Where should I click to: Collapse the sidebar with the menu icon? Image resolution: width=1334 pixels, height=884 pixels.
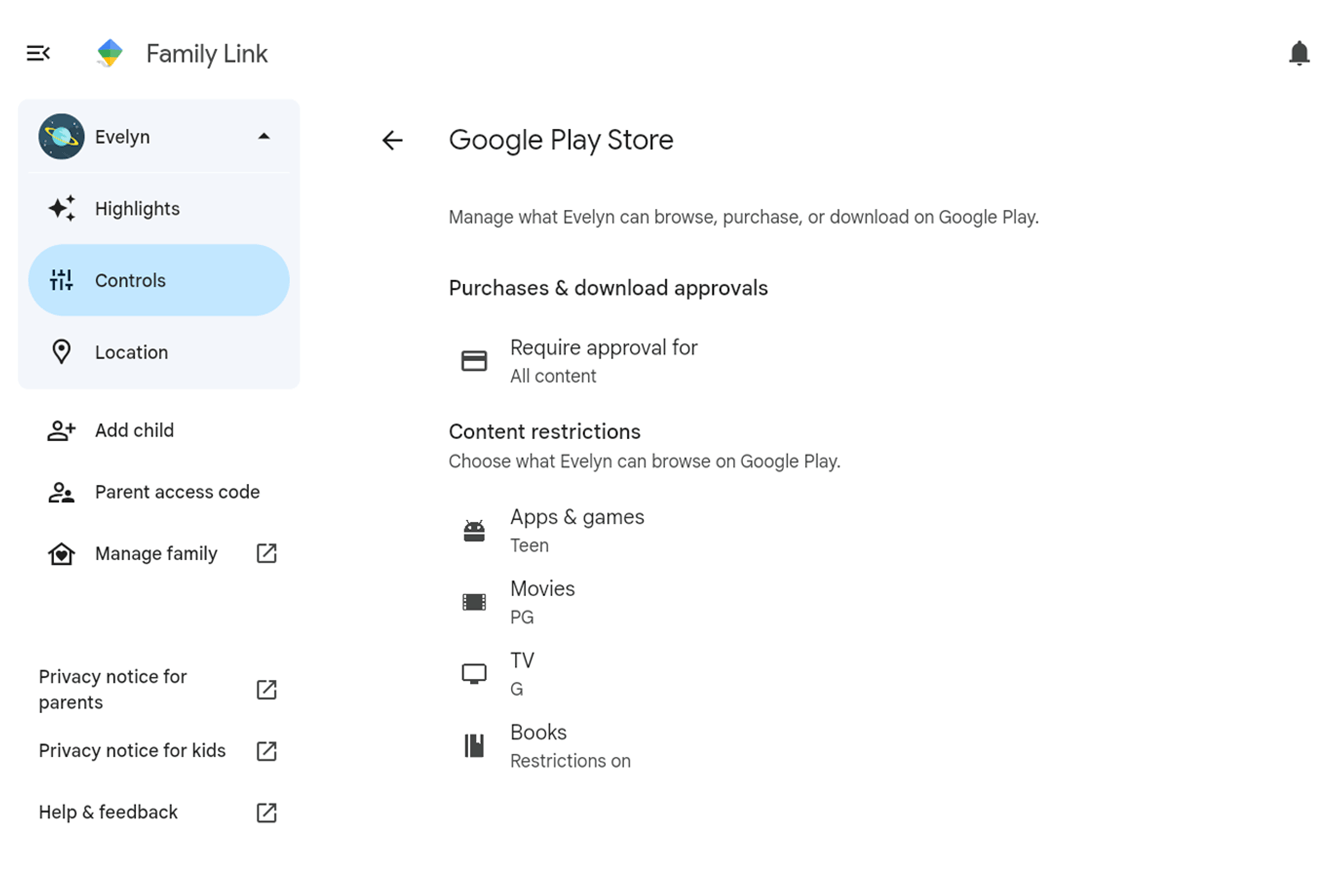38,53
